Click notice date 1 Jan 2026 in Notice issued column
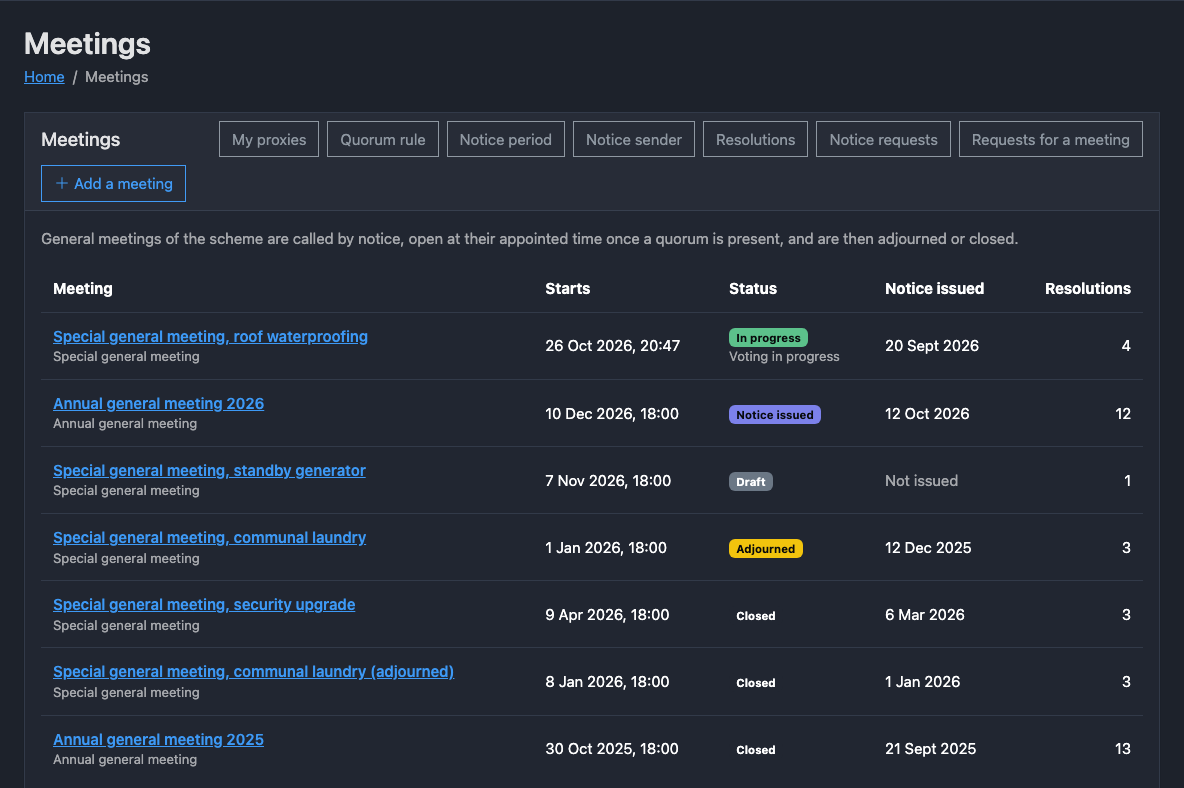 coord(923,682)
